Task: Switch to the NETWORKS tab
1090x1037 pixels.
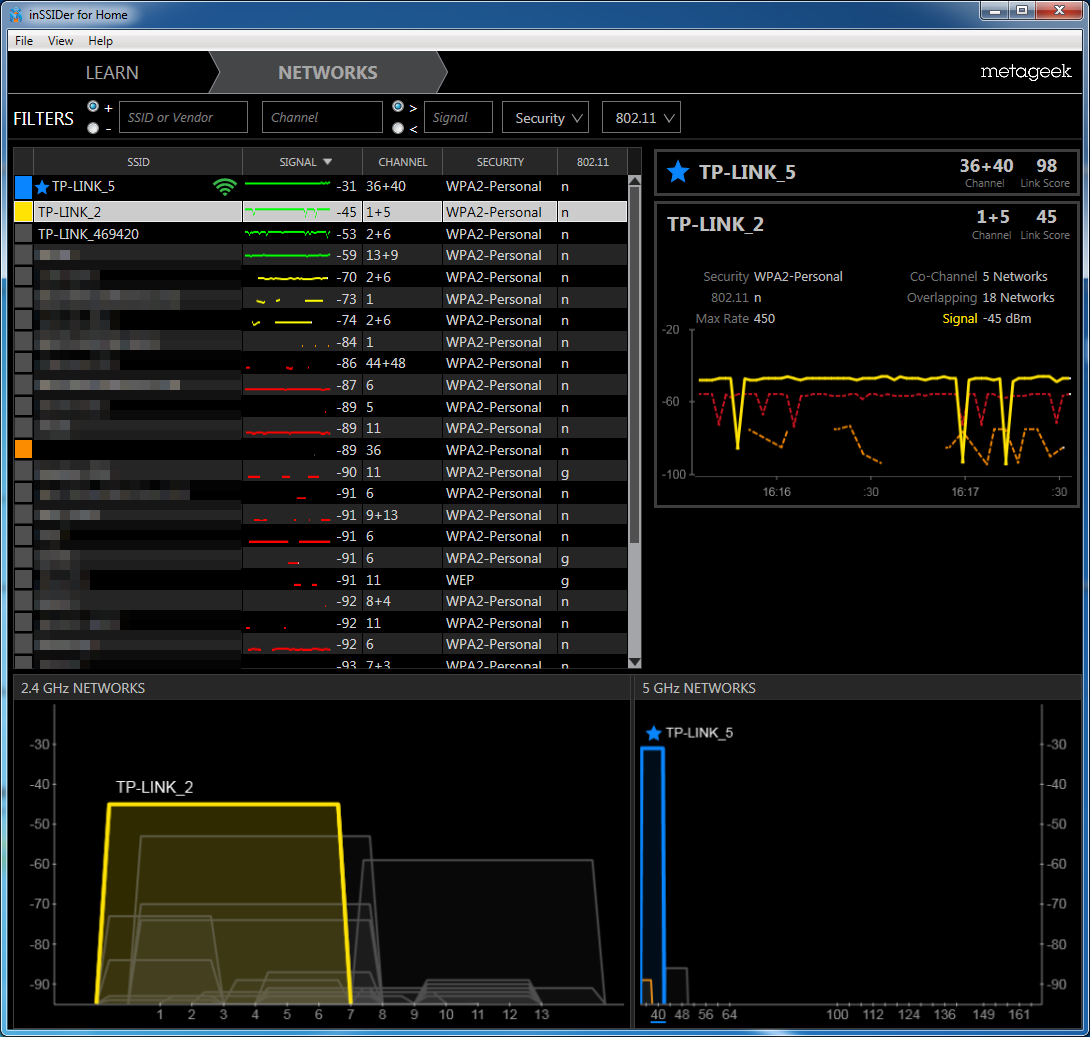Action: pos(327,72)
